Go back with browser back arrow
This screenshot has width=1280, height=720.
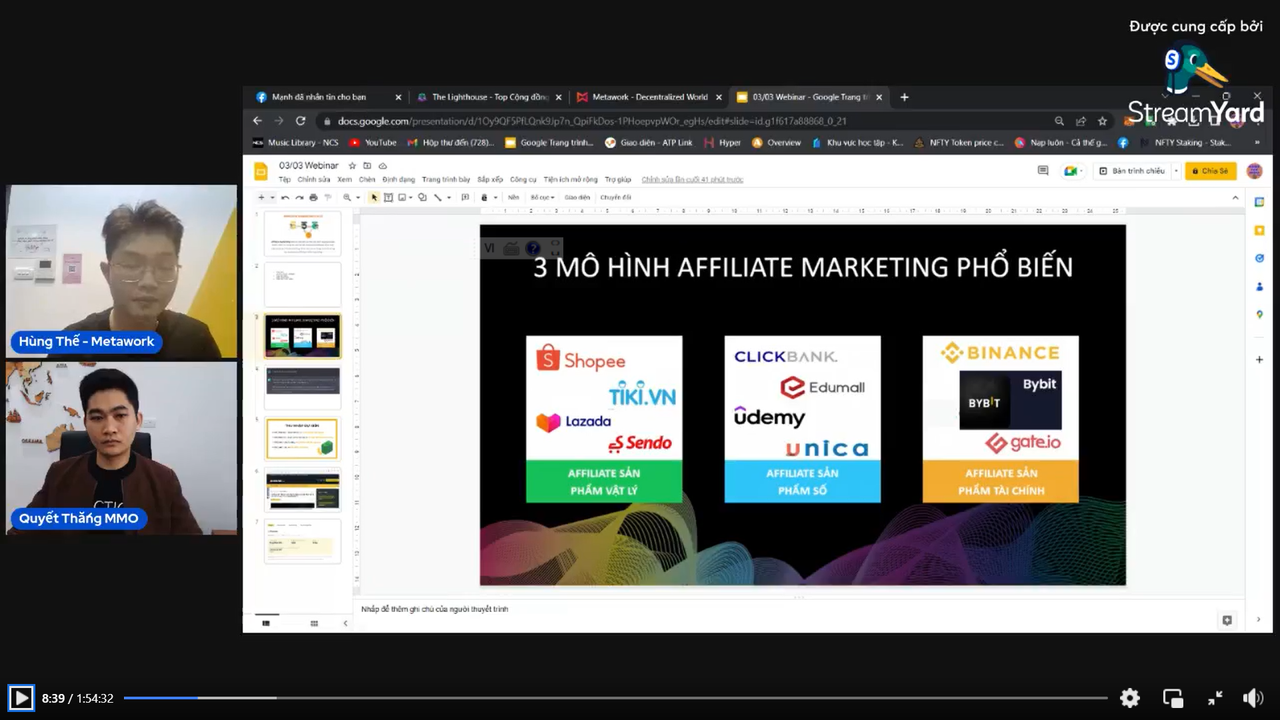(x=257, y=121)
